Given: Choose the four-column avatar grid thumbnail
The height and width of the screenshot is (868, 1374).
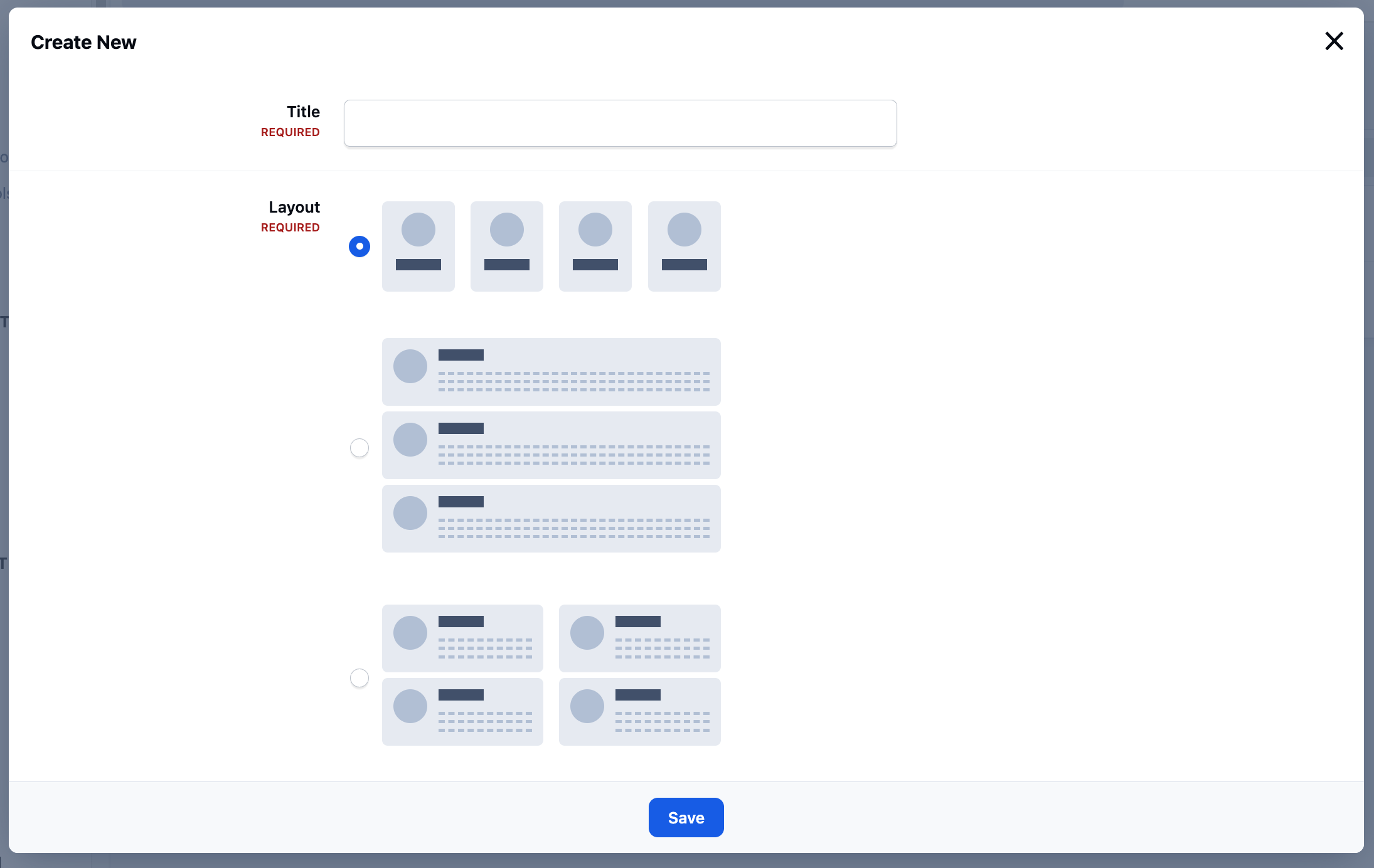Looking at the screenshot, I should 551,246.
